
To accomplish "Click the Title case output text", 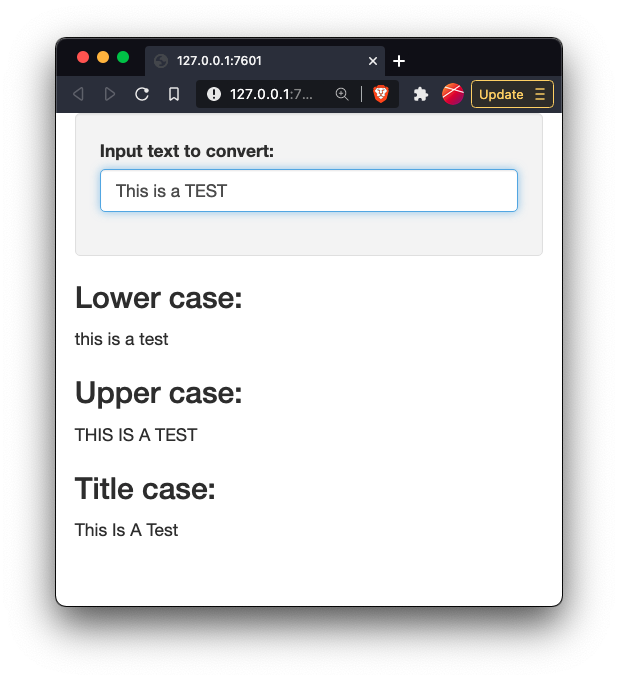I will [126, 530].
